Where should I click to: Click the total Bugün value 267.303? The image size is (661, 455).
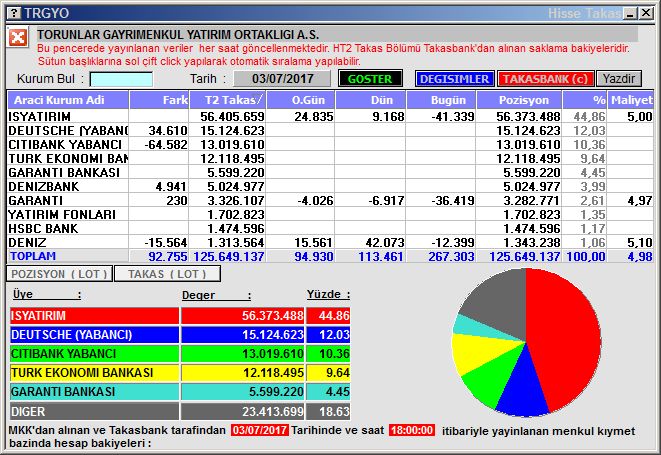(451, 256)
